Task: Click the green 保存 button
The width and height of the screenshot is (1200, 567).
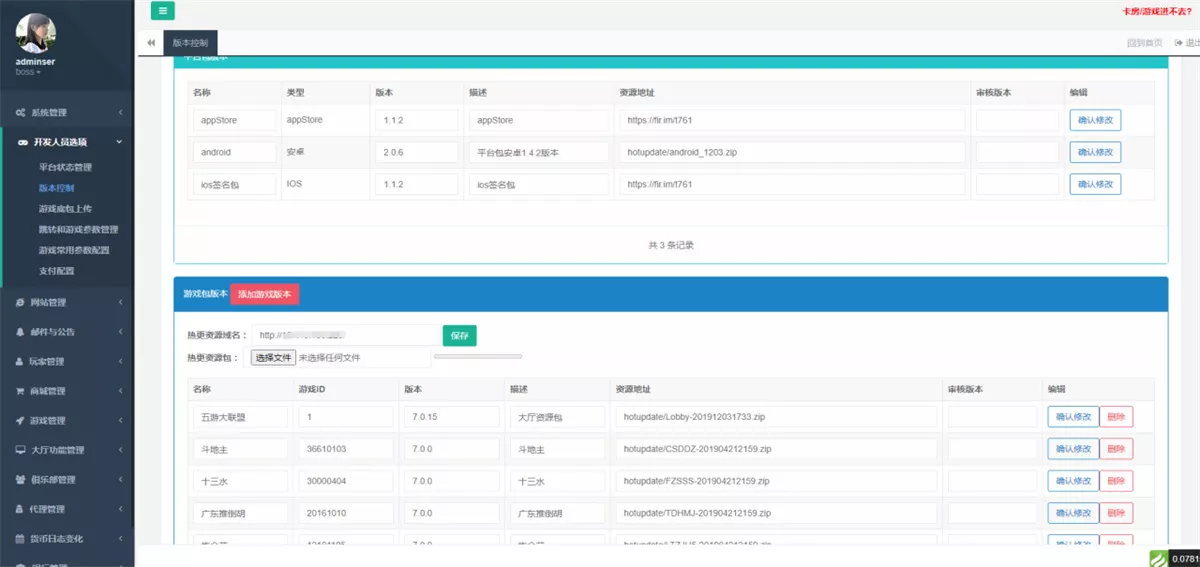Action: [x=459, y=335]
